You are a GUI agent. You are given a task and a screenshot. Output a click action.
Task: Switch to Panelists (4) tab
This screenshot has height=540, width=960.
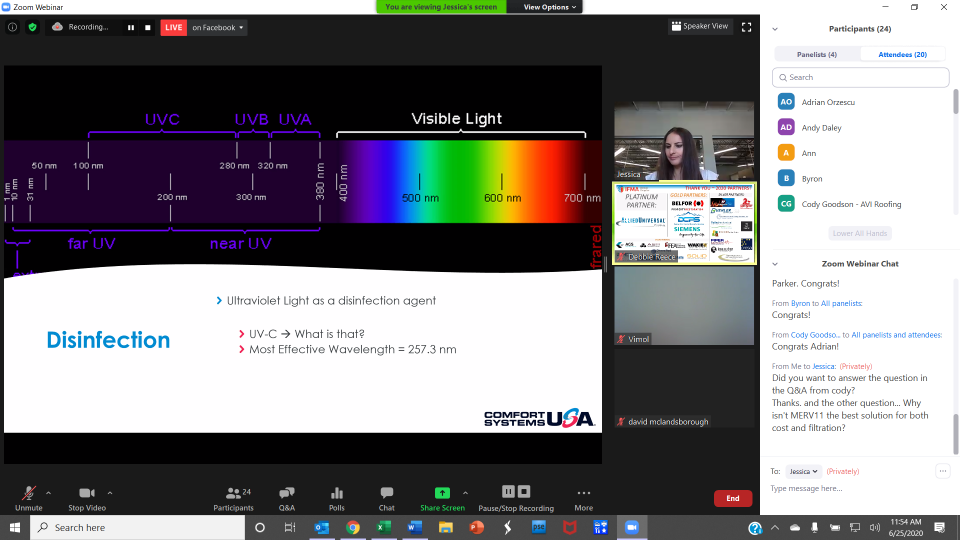tap(817, 54)
